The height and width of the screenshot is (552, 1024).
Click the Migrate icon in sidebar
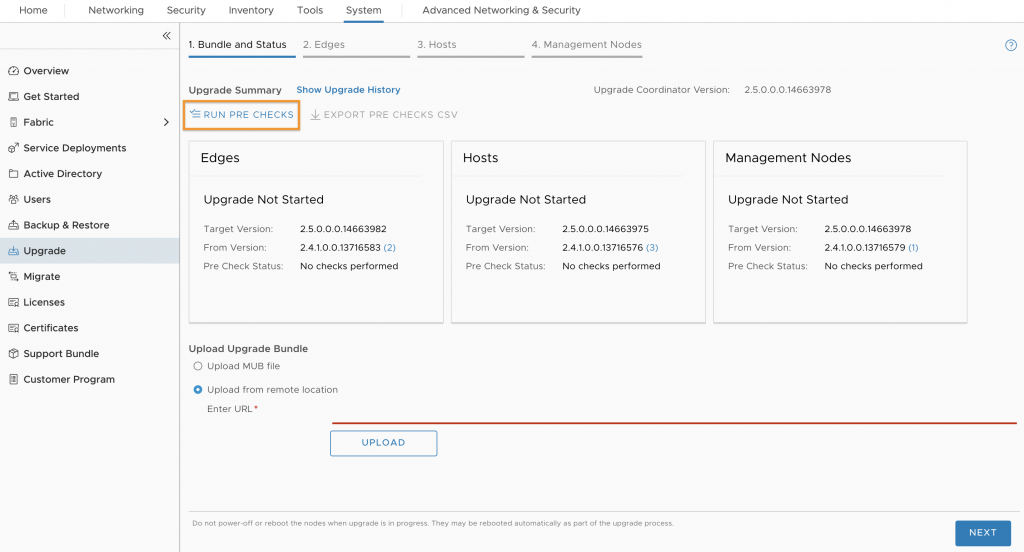(x=13, y=276)
